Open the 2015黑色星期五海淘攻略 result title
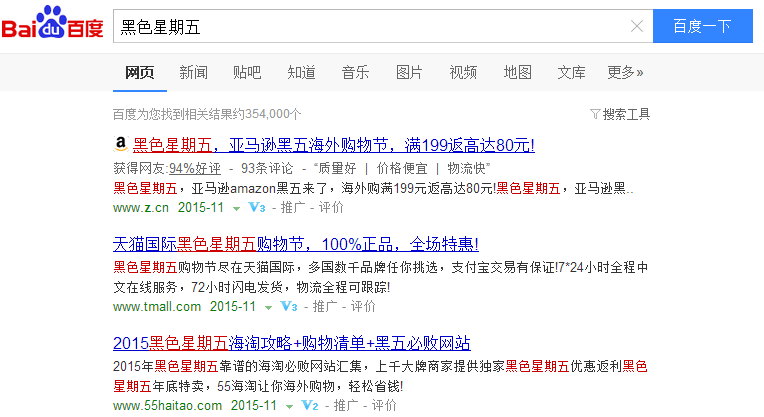 [x=292, y=343]
